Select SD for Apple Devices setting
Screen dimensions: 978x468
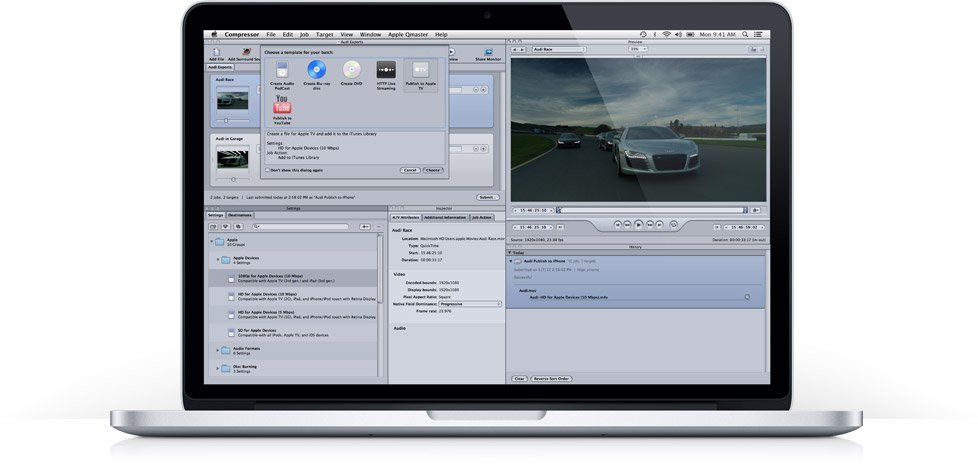(x=293, y=332)
